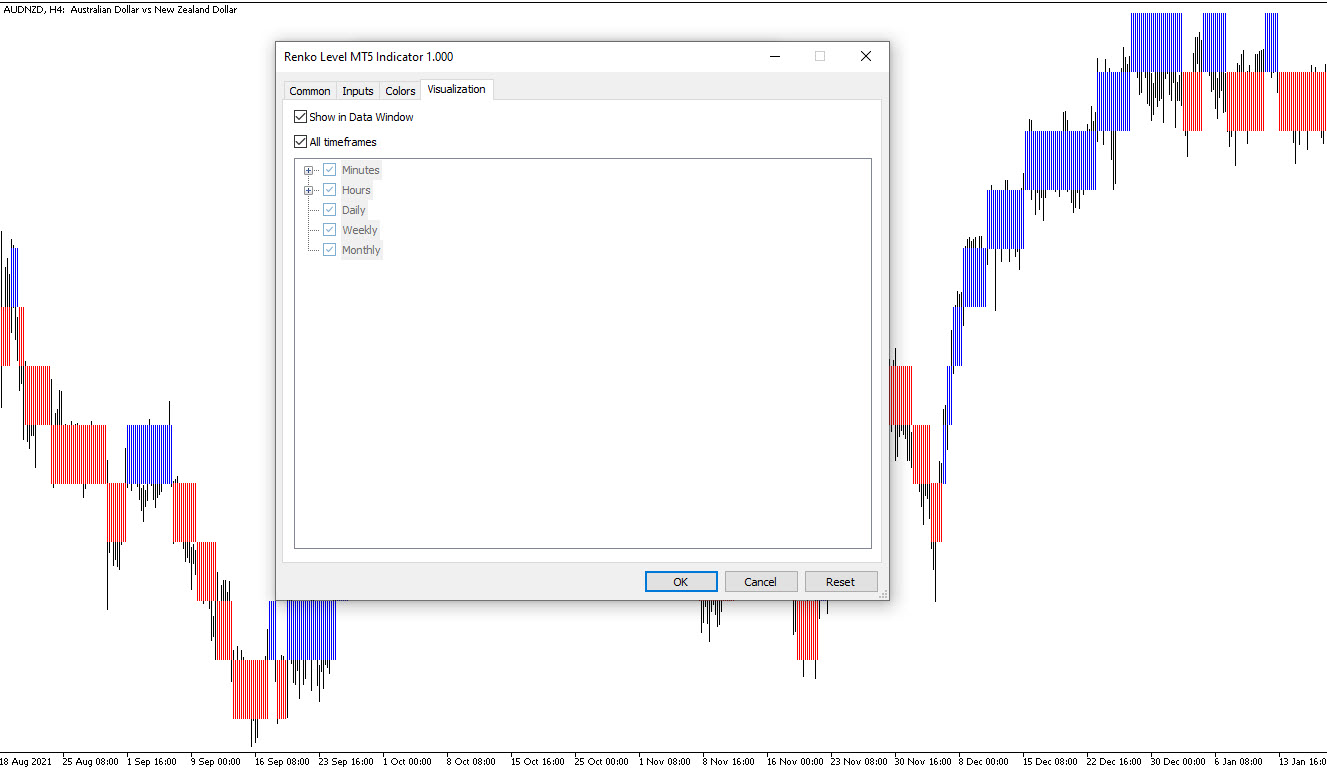The height and width of the screenshot is (773, 1327).
Task: Toggle the Weekly timeframe checkbox
Action: pos(330,230)
